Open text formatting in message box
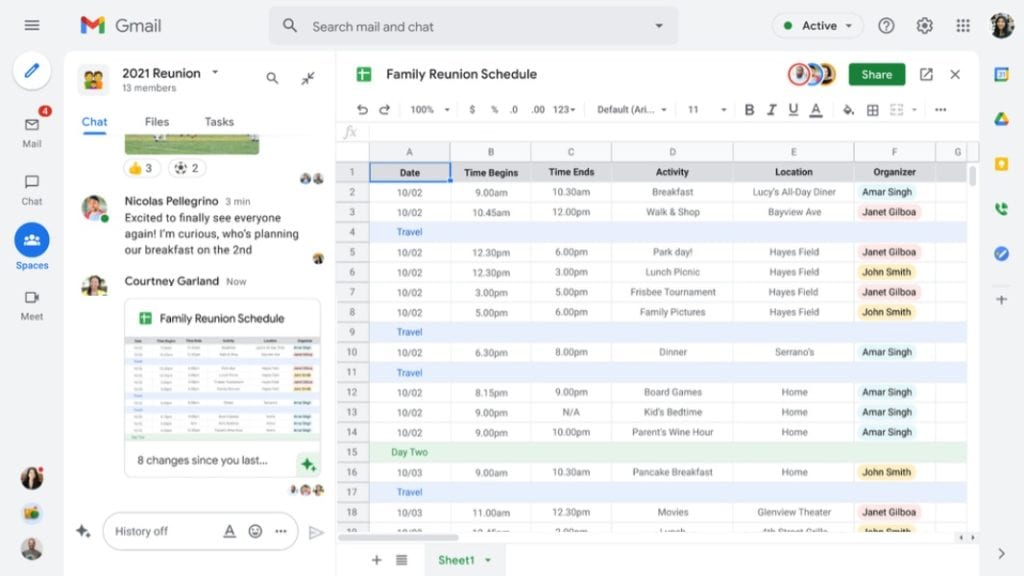The height and width of the screenshot is (576, 1024). click(229, 532)
